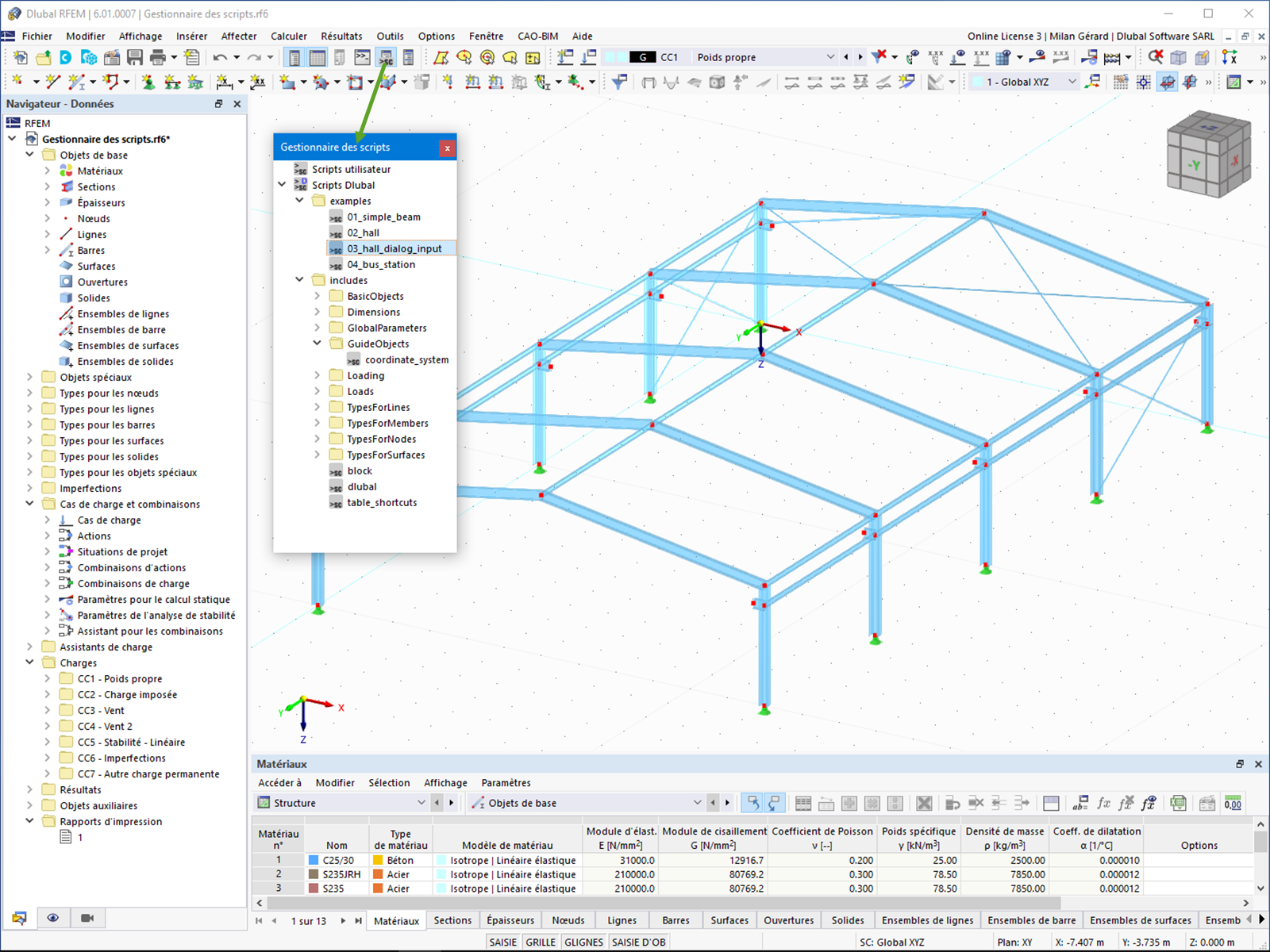This screenshot has width=1270, height=952.
Task: Click the red color swatch of S235
Action: (x=314, y=889)
